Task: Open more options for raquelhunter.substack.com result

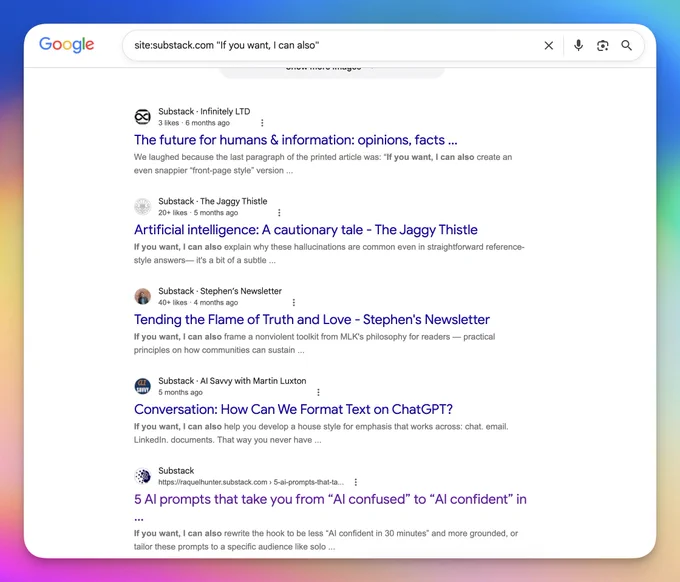Action: pyautogui.click(x=356, y=482)
